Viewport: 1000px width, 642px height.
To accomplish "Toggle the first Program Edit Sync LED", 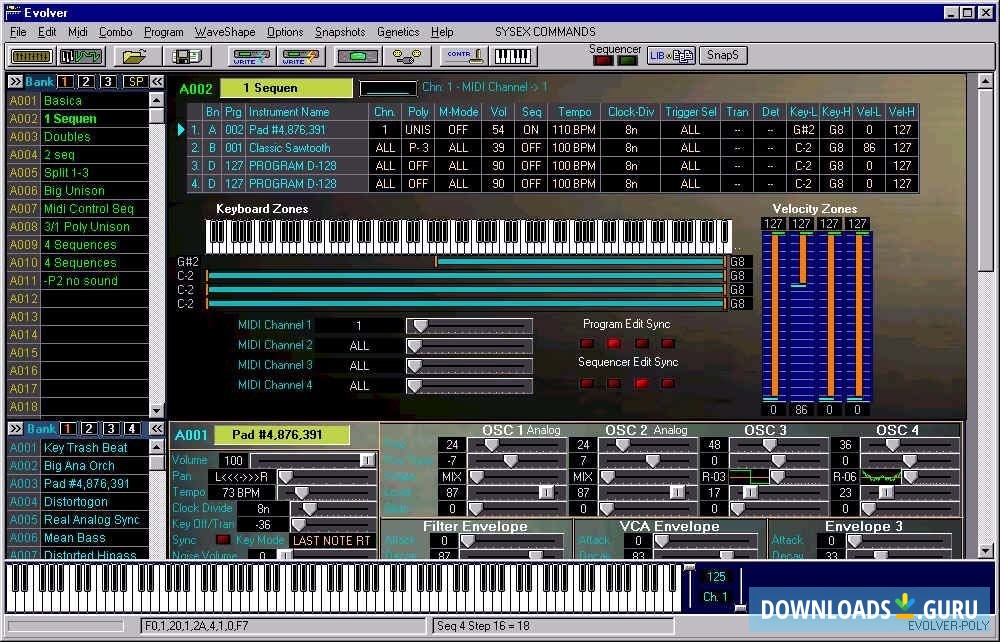I will pos(588,343).
